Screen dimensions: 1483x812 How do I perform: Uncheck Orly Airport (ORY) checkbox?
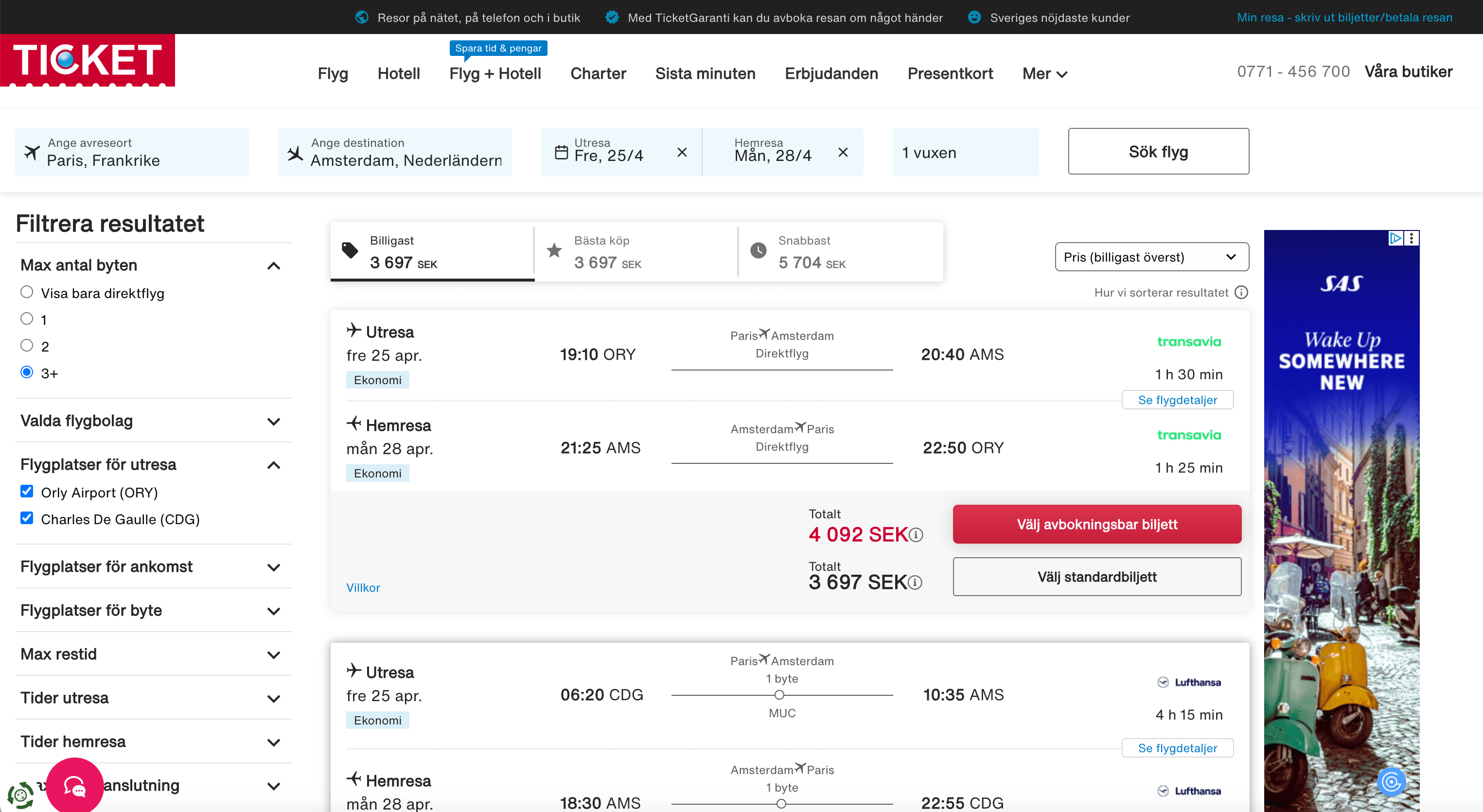(x=26, y=491)
